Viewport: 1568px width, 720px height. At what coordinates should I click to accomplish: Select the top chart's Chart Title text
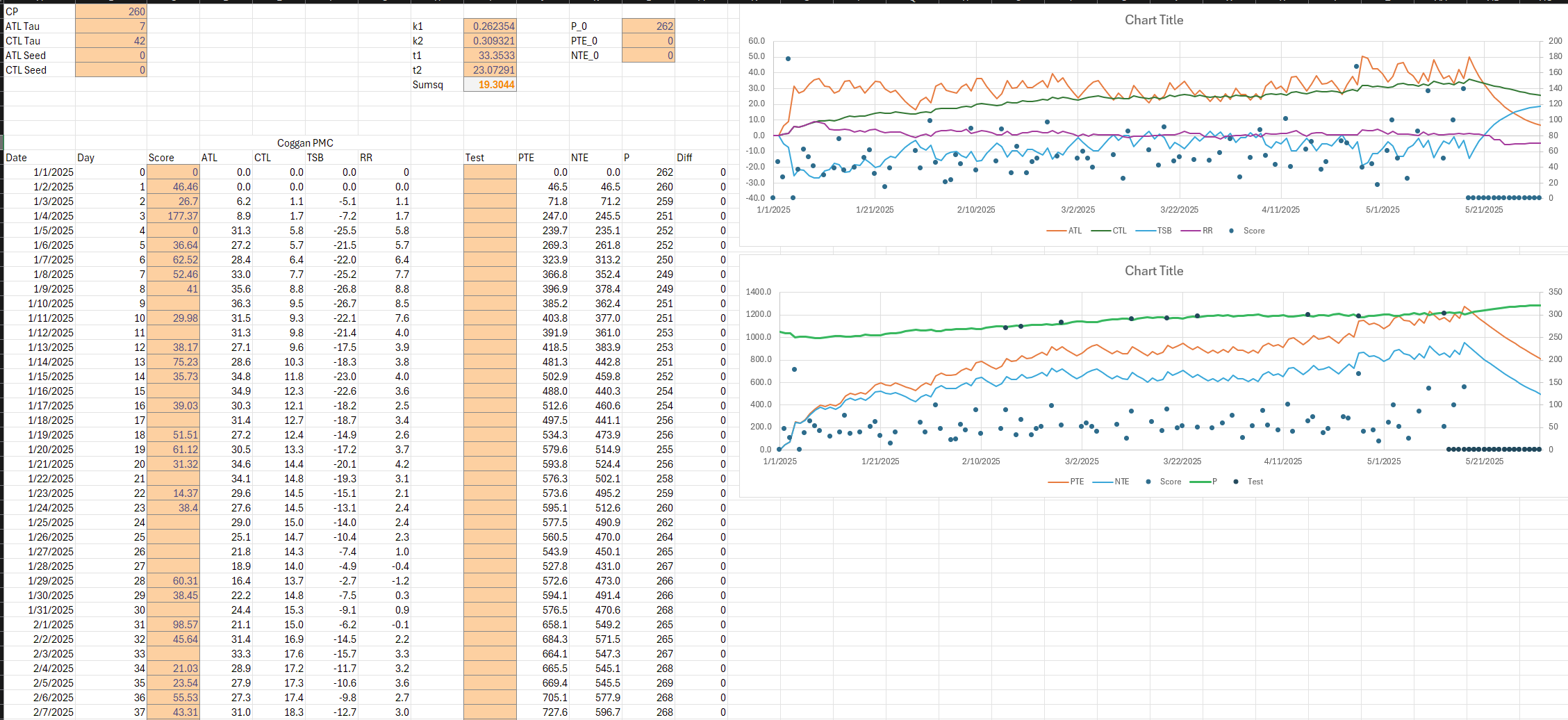pyautogui.click(x=1153, y=20)
